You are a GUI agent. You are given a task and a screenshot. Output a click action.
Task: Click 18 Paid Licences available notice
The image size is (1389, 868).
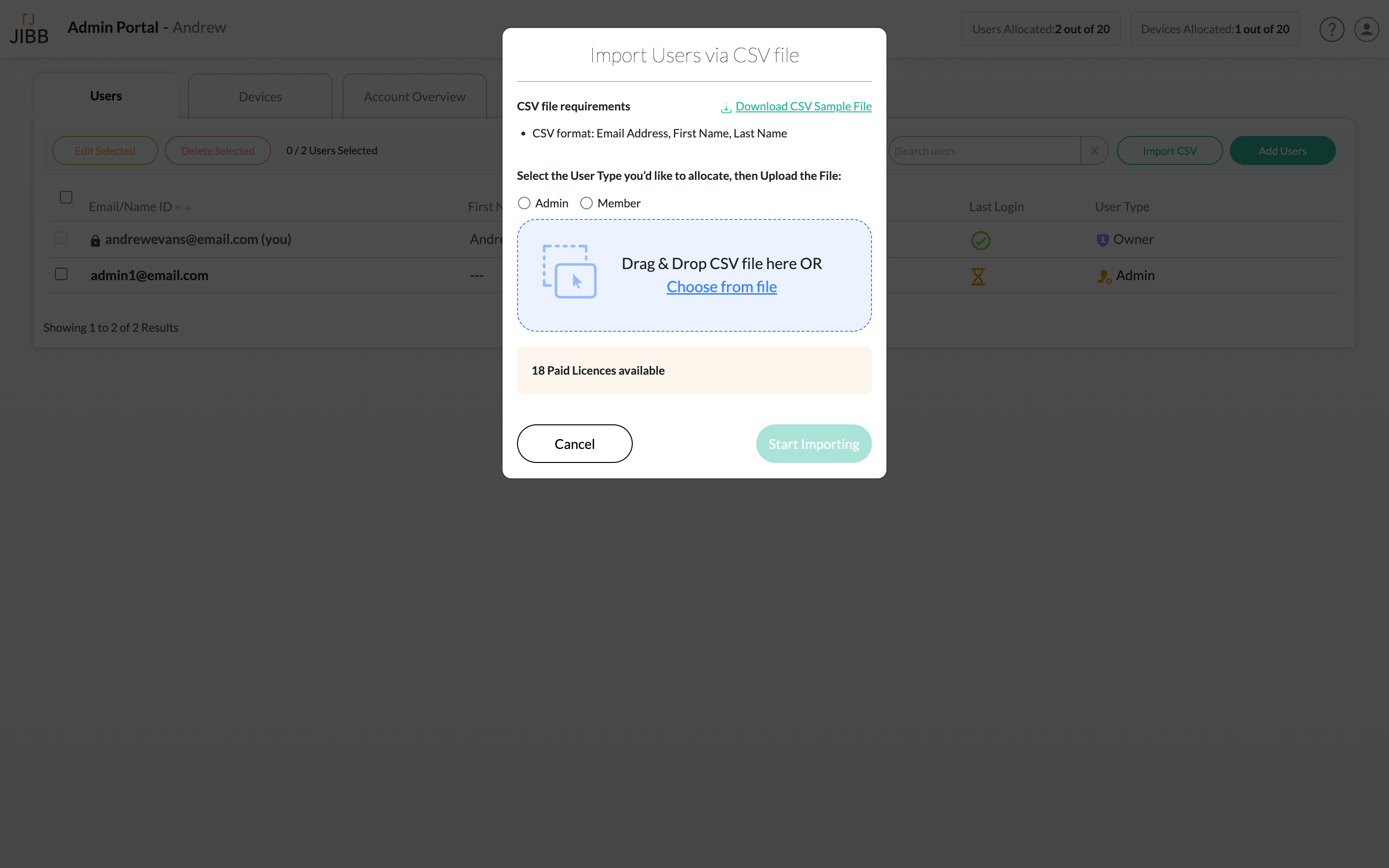(694, 370)
